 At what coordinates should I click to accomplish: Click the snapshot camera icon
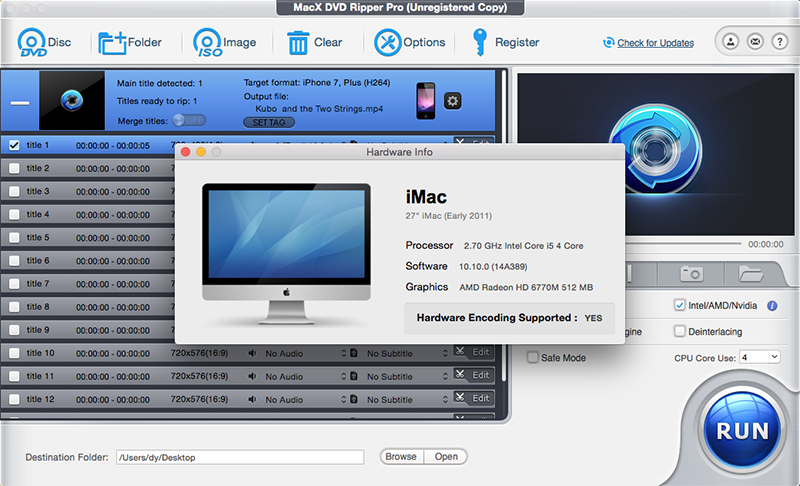click(x=691, y=273)
